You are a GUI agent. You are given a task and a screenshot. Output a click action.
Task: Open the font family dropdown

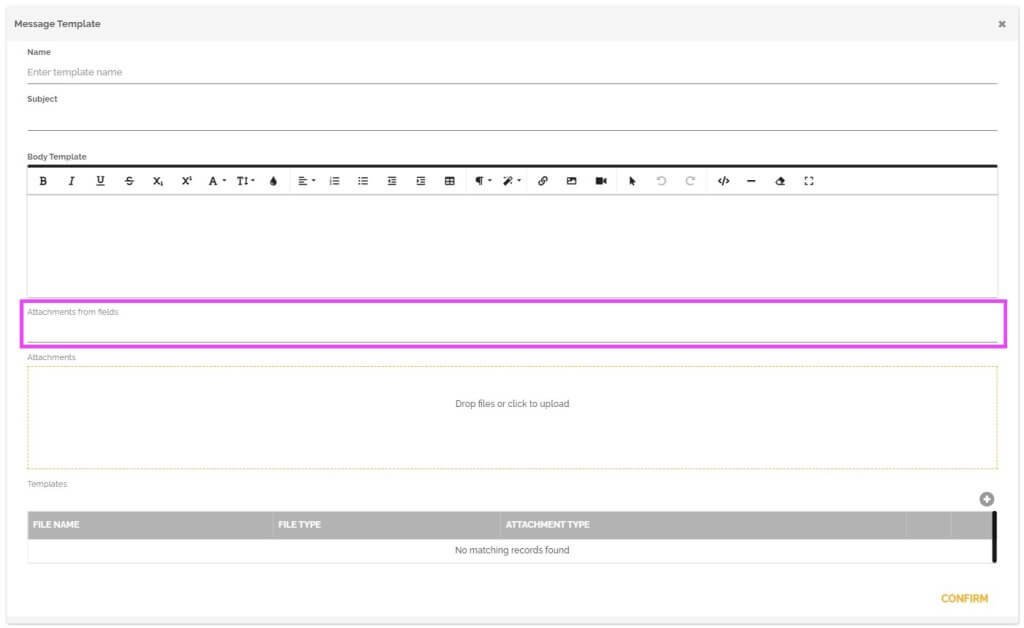click(x=216, y=181)
